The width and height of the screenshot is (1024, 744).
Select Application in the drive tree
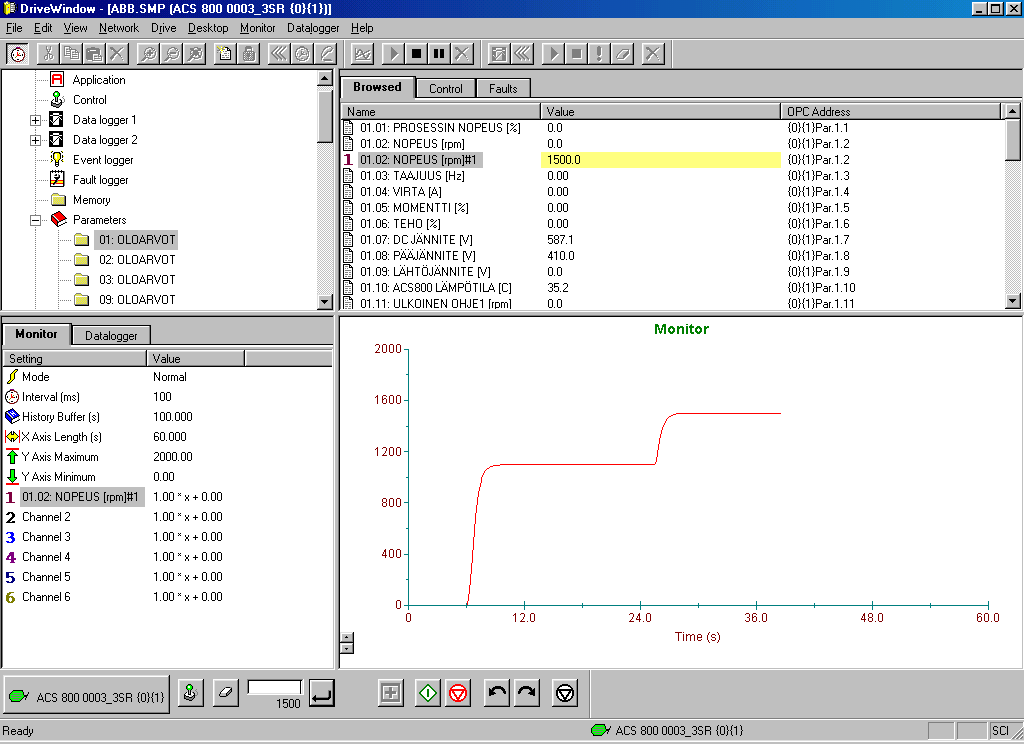(99, 80)
